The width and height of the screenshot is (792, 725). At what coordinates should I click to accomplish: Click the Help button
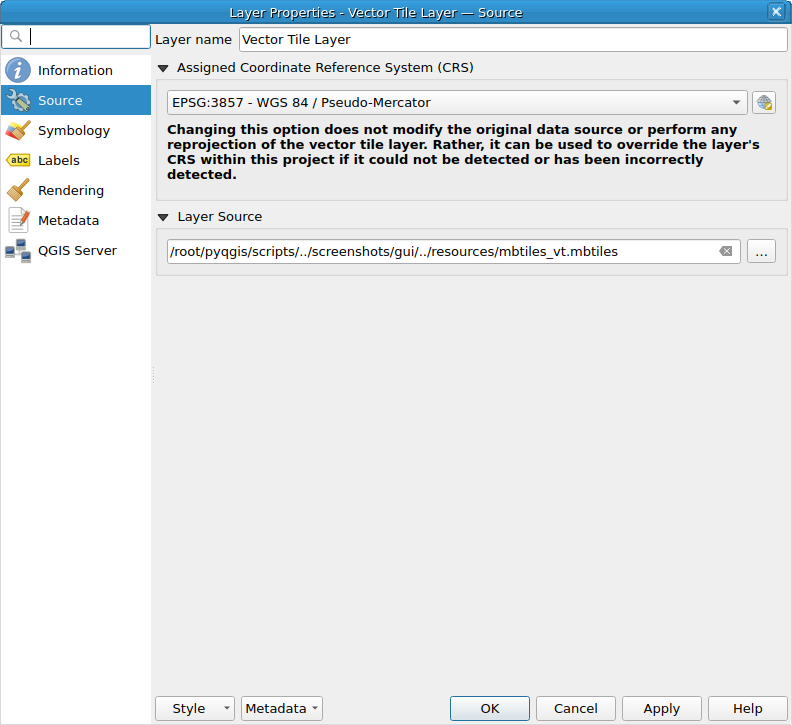click(x=747, y=708)
